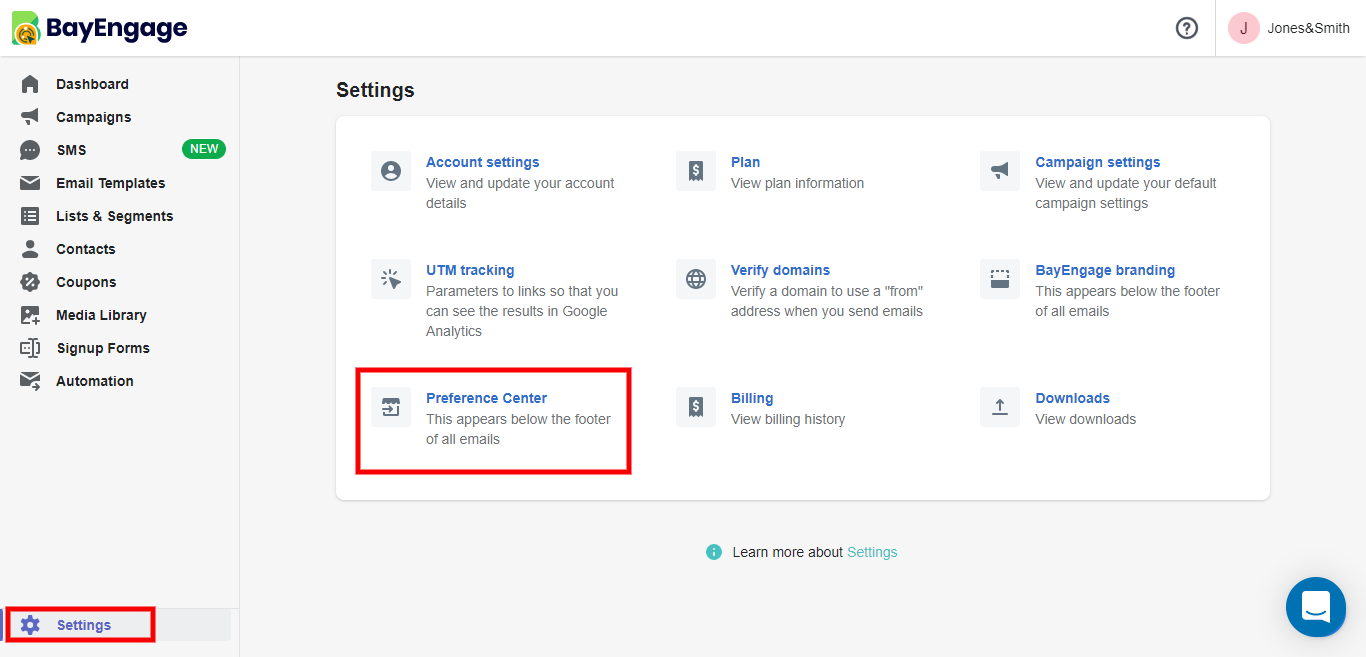Click Settings label in sidebar
The image size is (1366, 657).
coord(84,625)
